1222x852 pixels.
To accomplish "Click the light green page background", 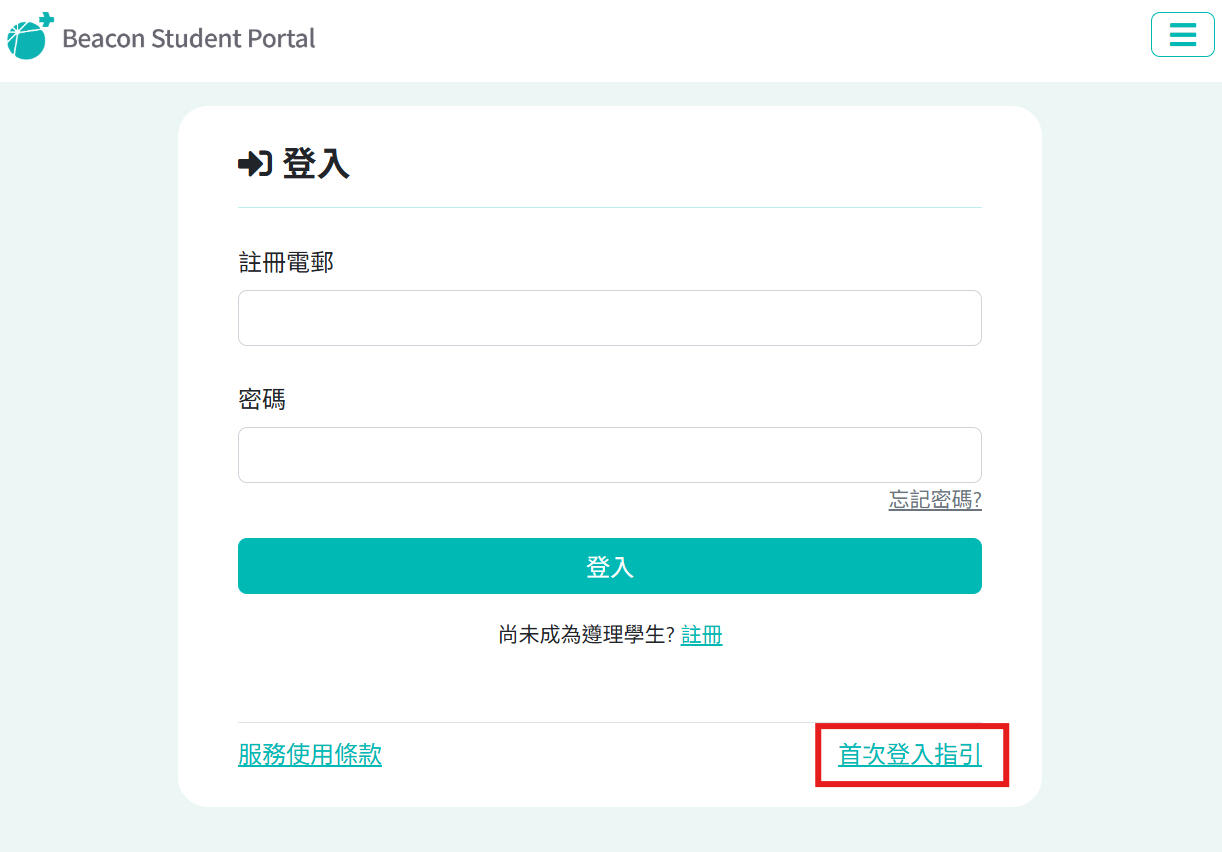I will click(x=90, y=450).
